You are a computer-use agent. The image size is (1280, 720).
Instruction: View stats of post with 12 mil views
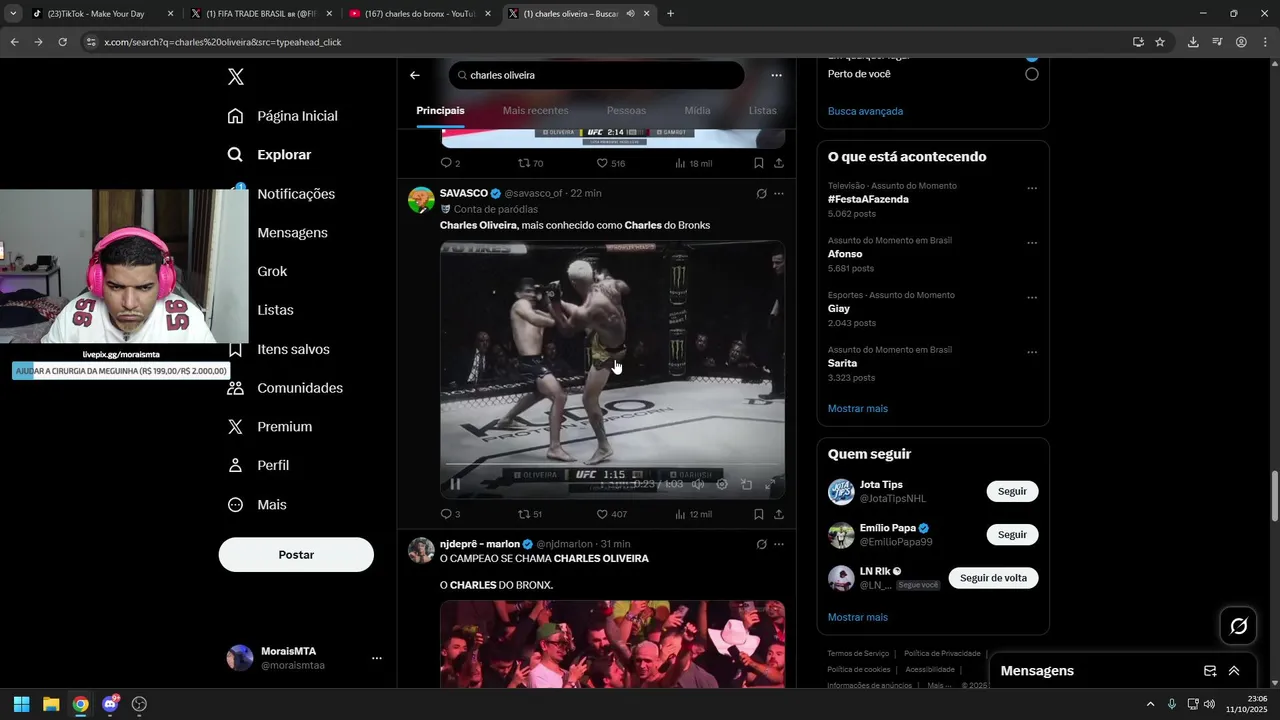click(x=693, y=514)
